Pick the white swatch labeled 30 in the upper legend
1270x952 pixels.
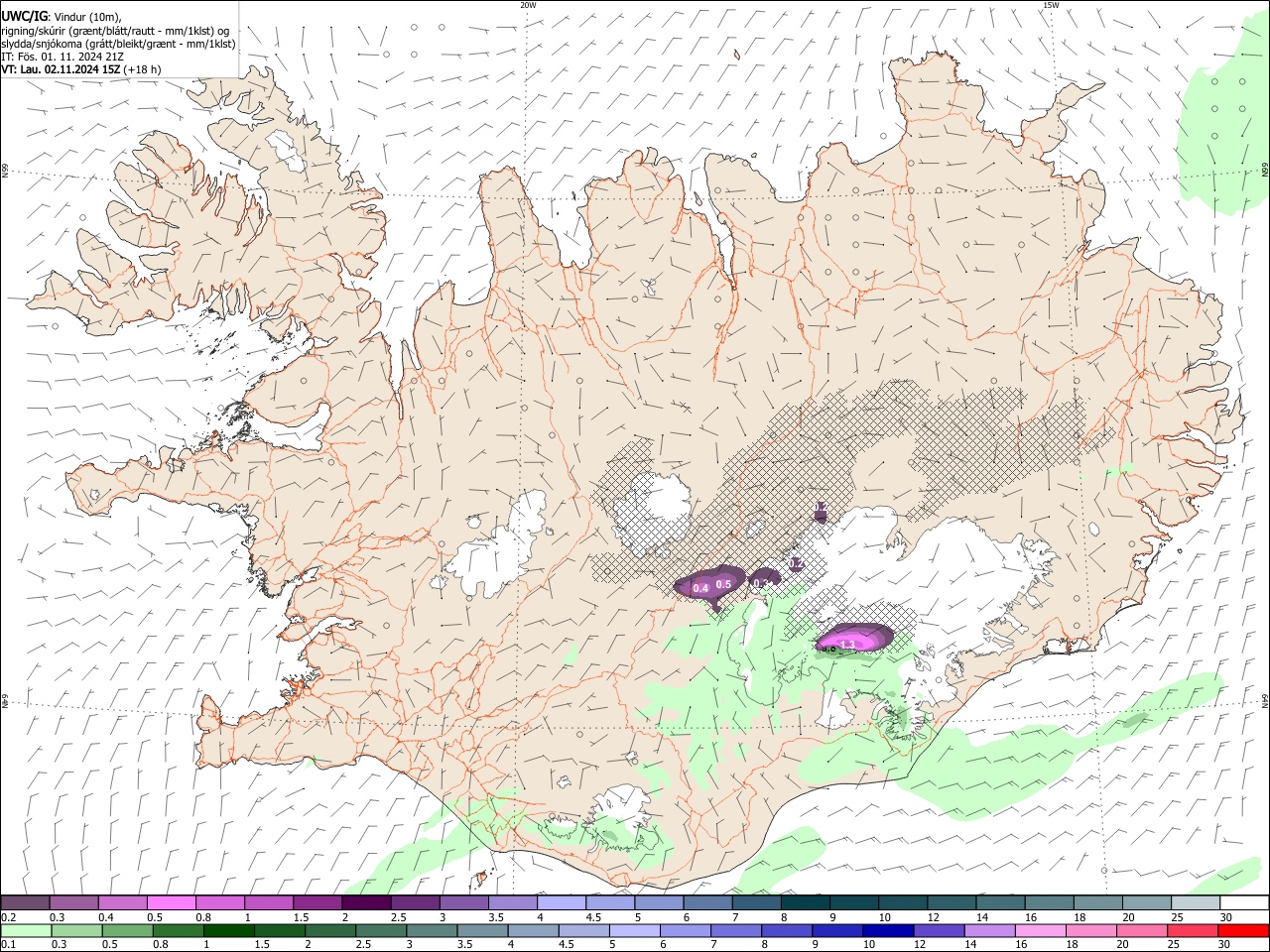pyautogui.click(x=1244, y=902)
